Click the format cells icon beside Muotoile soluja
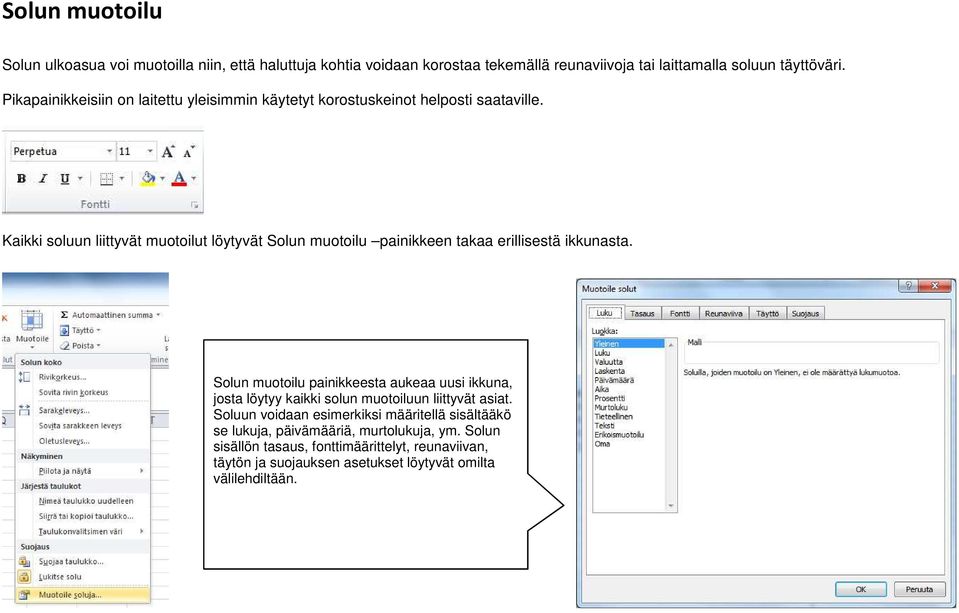Image resolution: width=959 pixels, height=613 pixels. (x=24, y=595)
